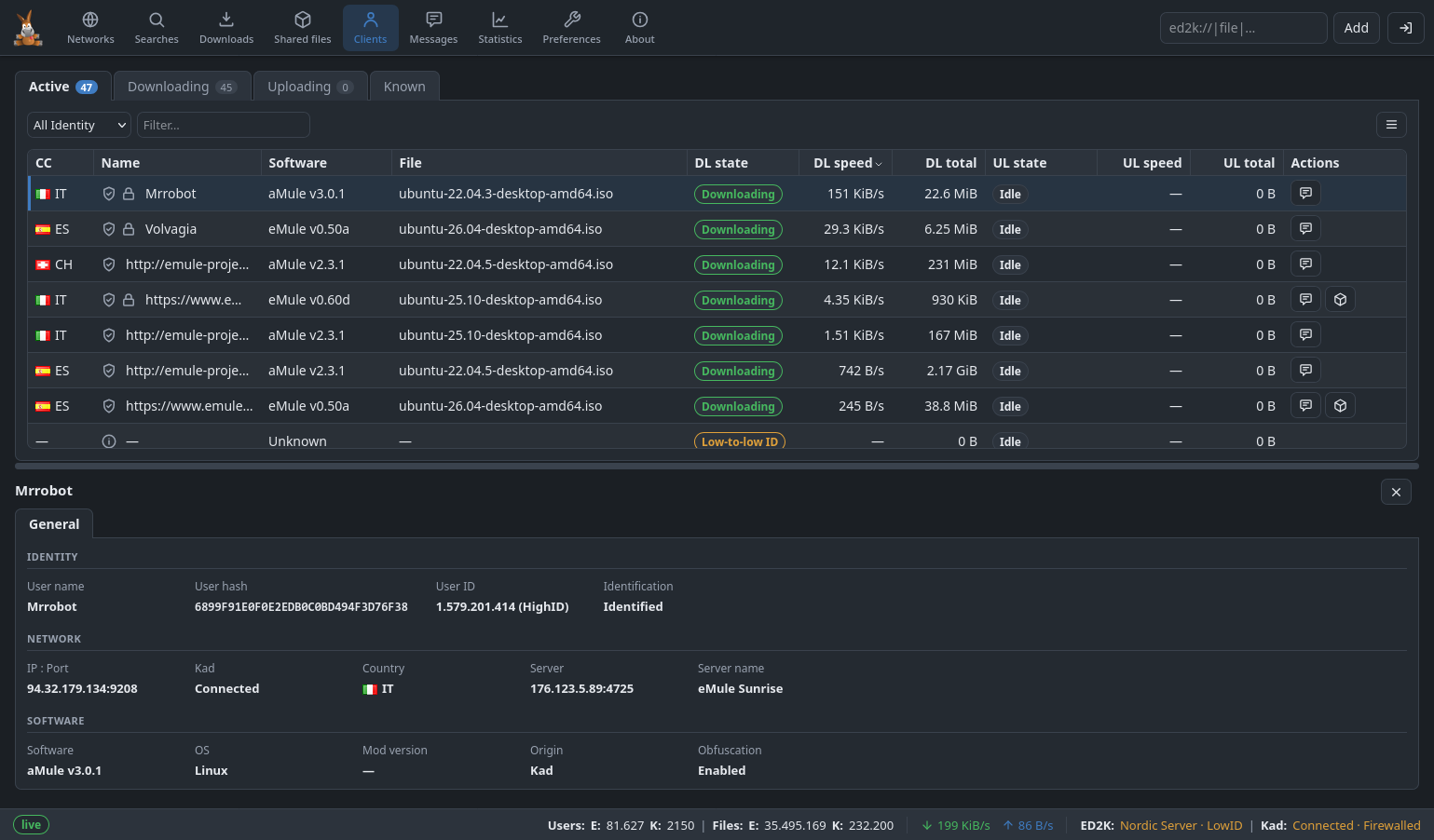Sort by UL speed column header
The image size is (1434, 840).
coord(1143,163)
